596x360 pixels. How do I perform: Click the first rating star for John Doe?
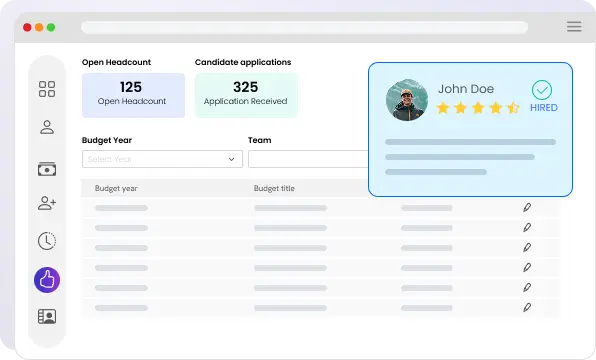tap(442, 108)
